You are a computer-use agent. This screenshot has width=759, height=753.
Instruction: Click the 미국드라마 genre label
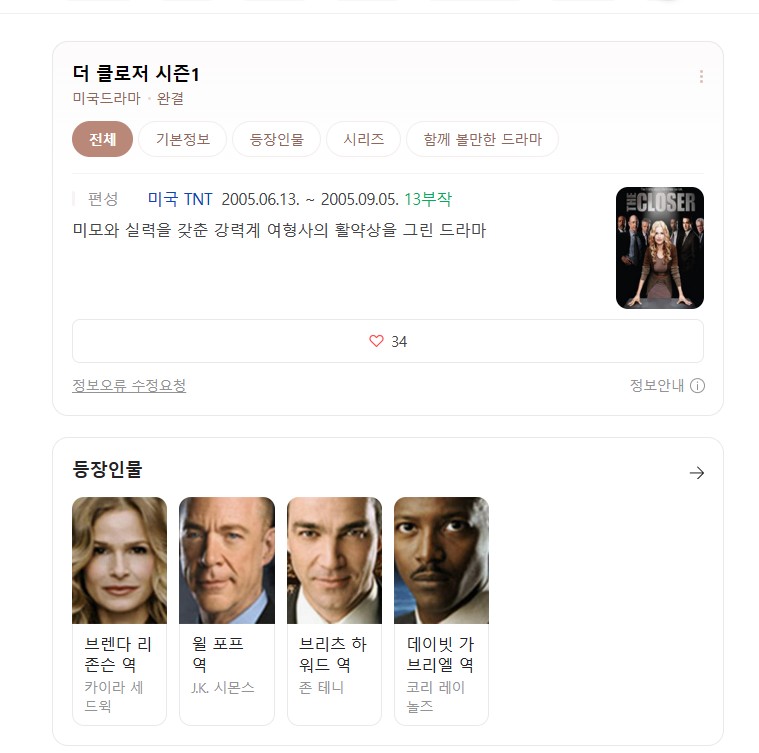pyautogui.click(x=106, y=98)
